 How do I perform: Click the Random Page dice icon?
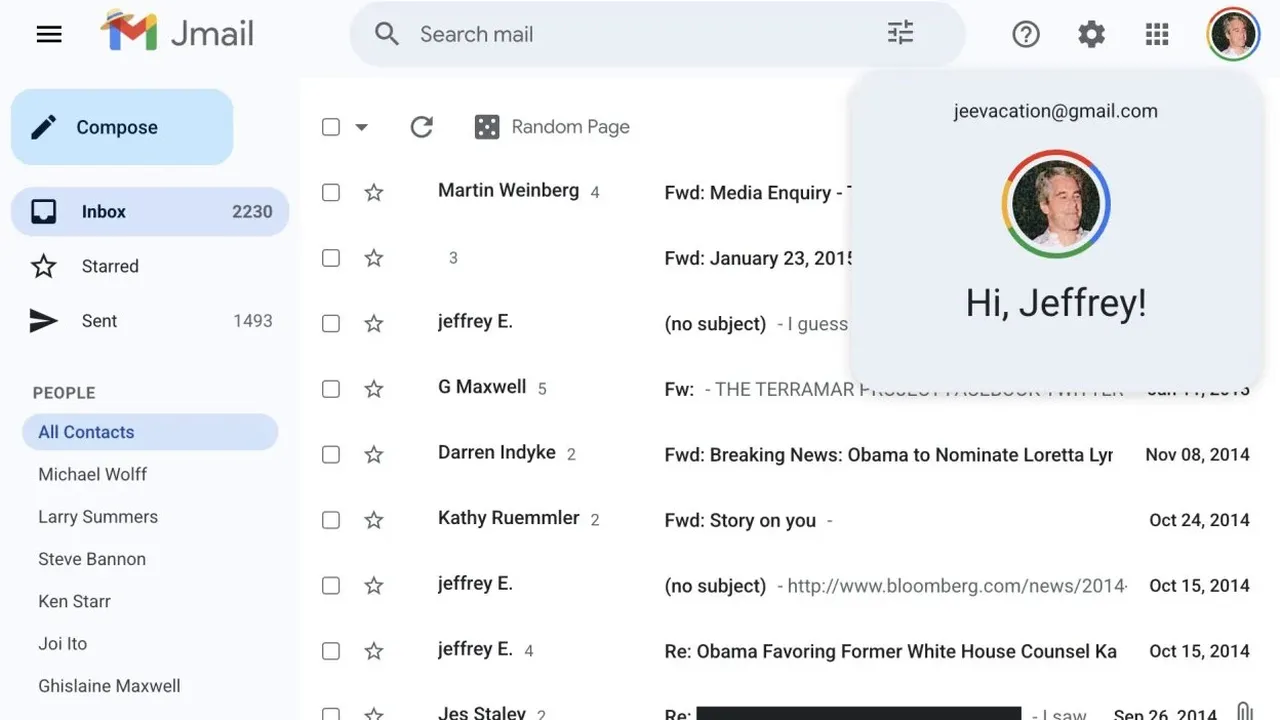486,127
